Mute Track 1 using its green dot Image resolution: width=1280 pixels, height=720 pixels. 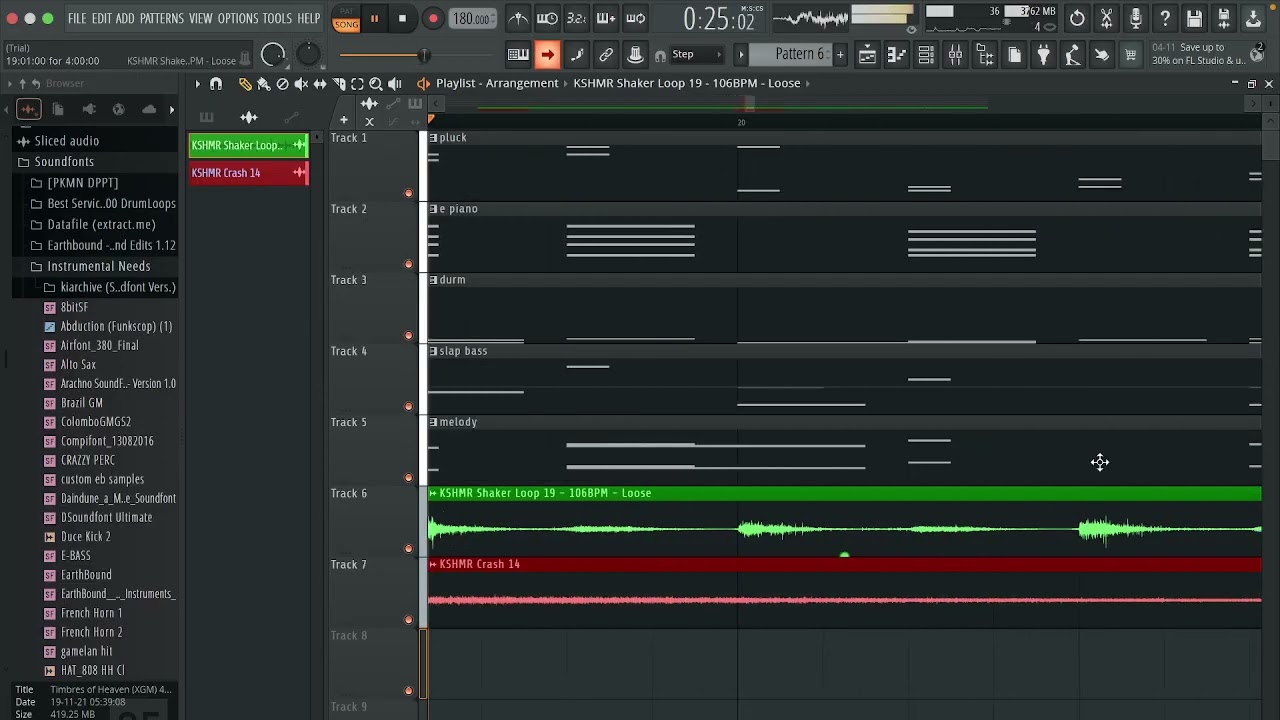click(408, 193)
